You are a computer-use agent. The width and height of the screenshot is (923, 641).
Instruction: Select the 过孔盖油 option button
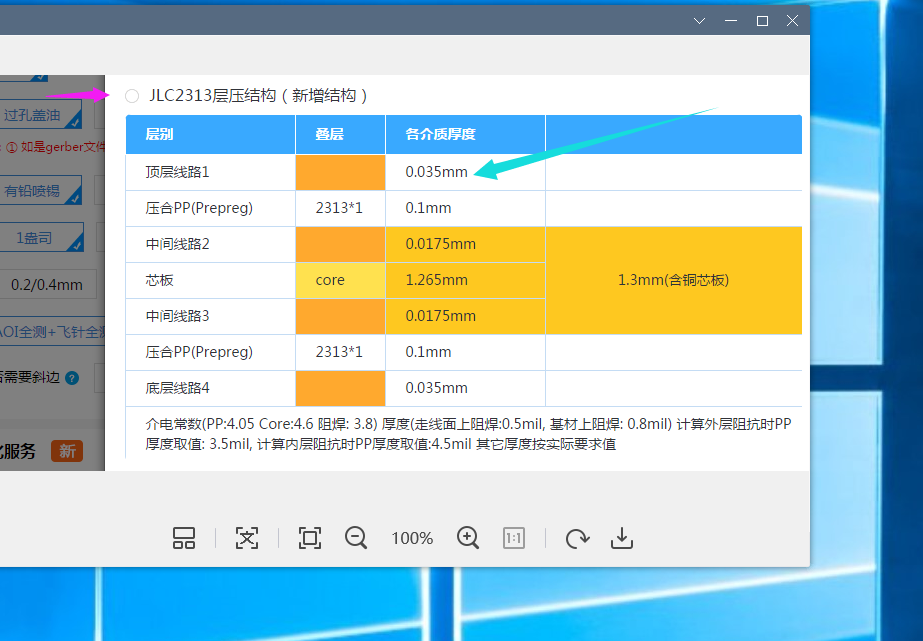pyautogui.click(x=40, y=114)
